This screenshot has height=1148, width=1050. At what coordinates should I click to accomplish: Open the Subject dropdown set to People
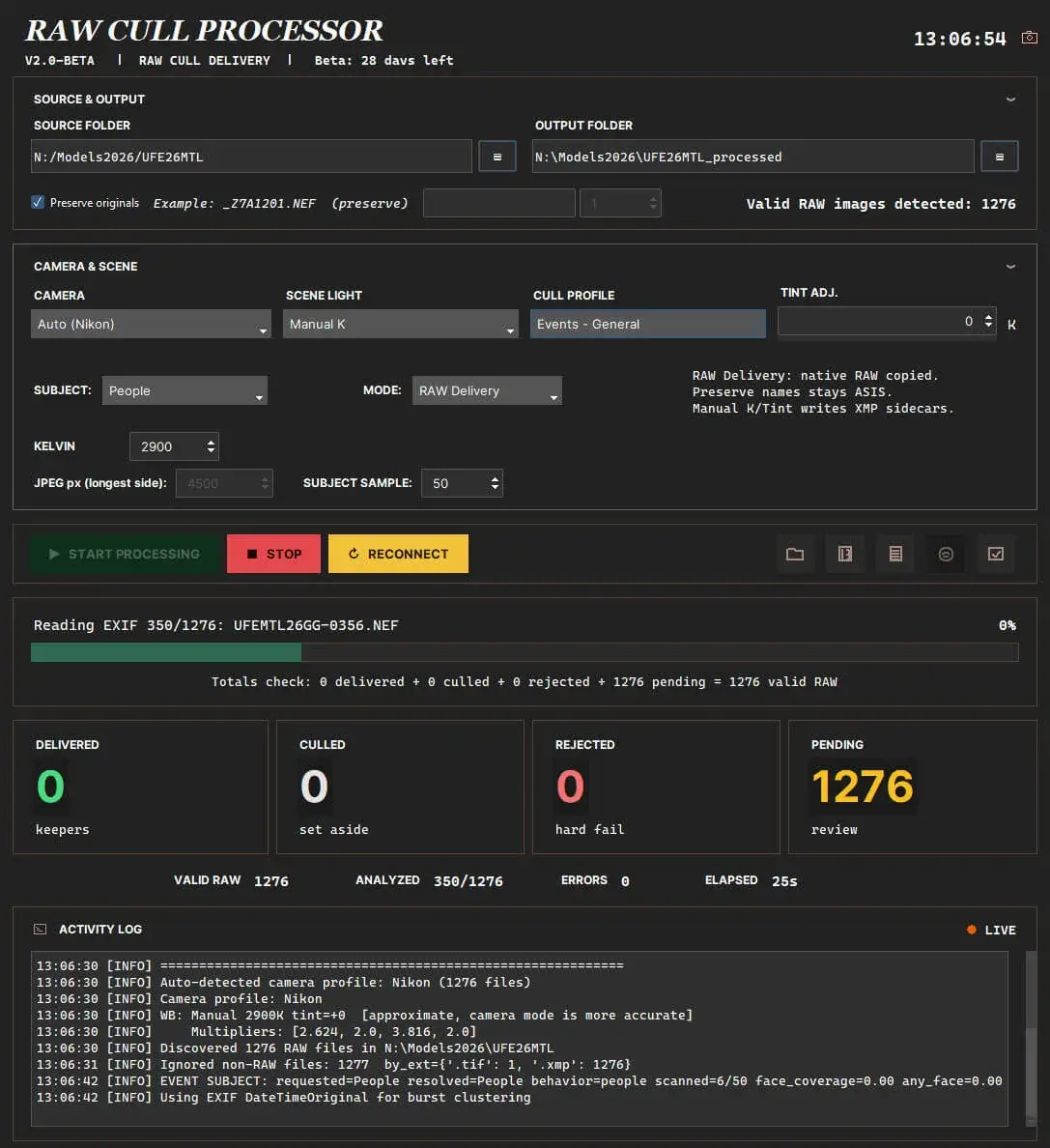tap(184, 390)
